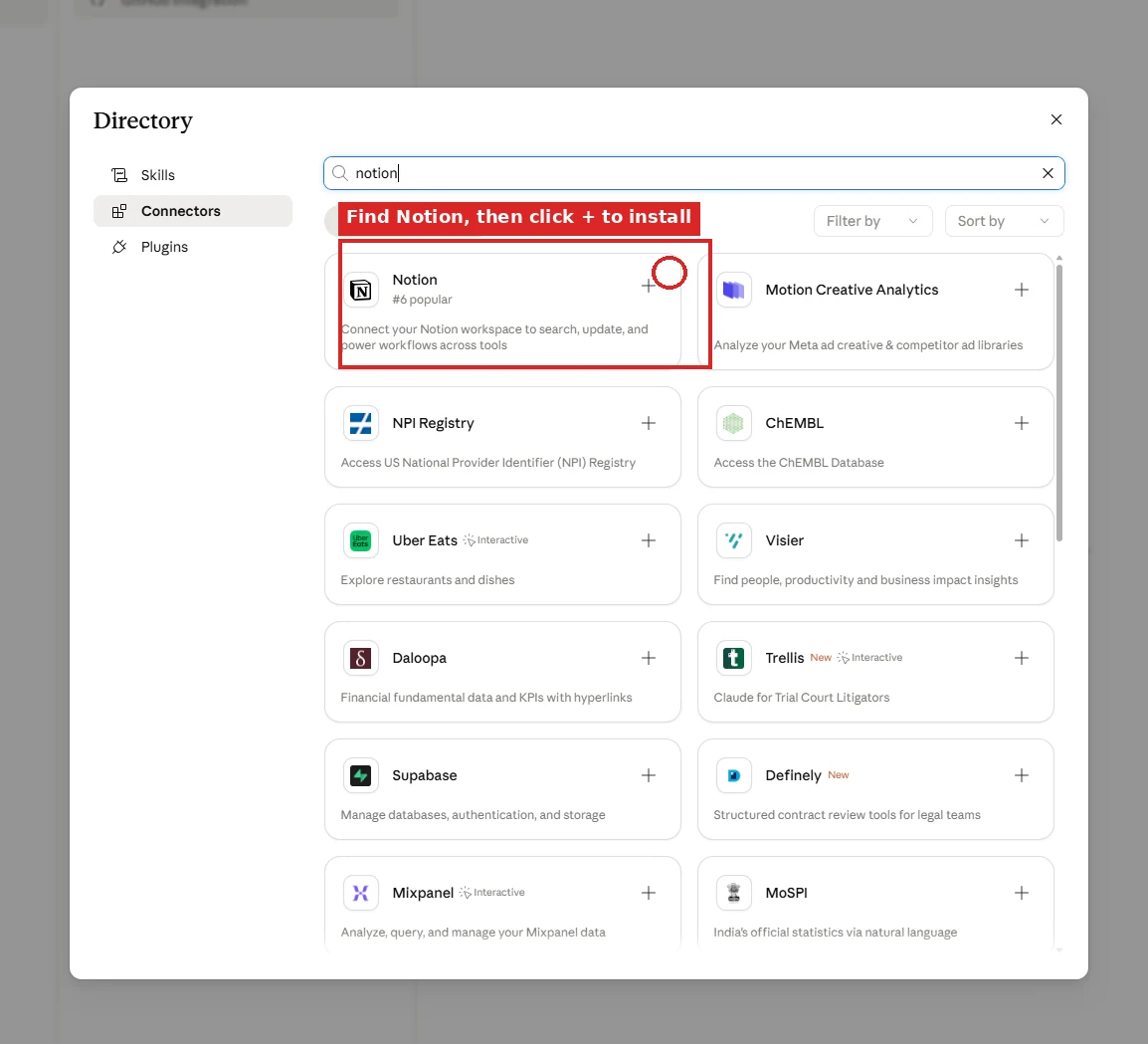Close the Directory dialog
Viewport: 1148px width, 1044px height.
(x=1055, y=119)
